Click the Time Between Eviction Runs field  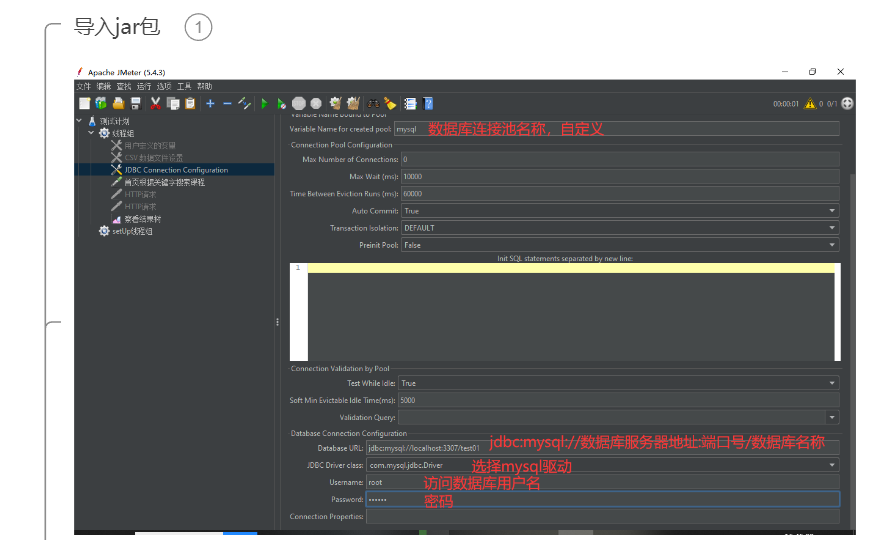click(x=620, y=194)
